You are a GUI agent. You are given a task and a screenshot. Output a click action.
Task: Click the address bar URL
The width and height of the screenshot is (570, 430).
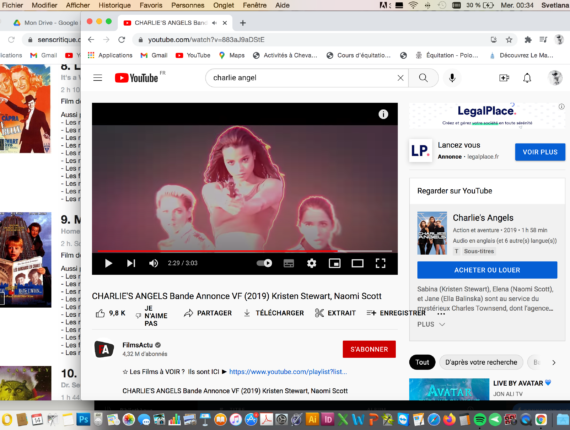(x=206, y=40)
